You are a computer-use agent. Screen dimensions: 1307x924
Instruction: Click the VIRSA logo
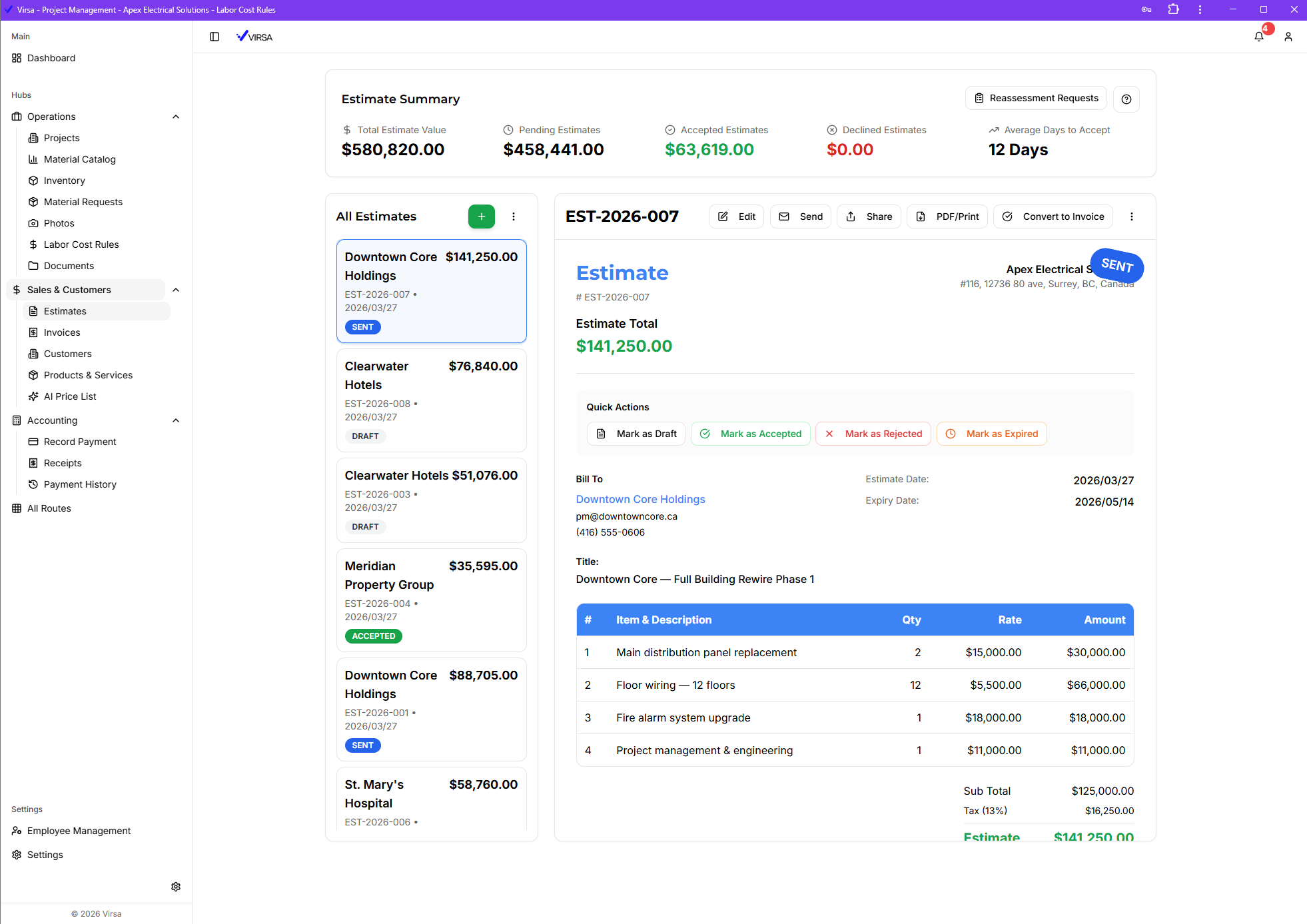254,37
